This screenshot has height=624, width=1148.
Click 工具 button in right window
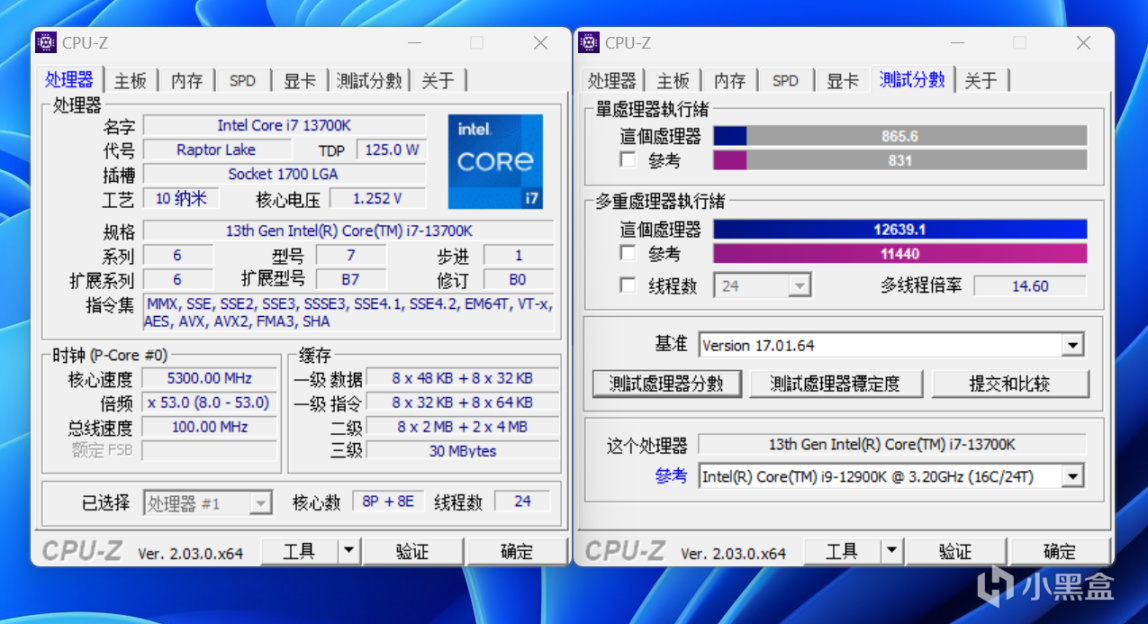point(843,551)
